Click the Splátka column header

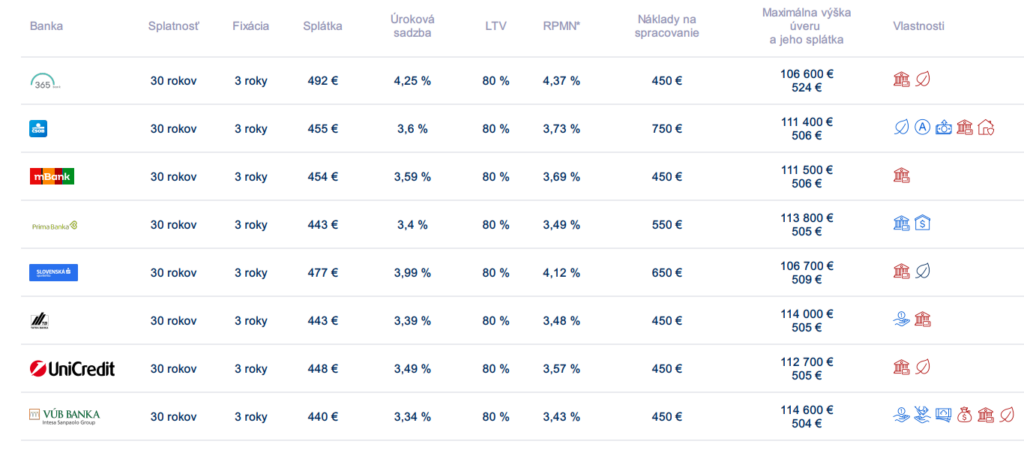[322, 26]
